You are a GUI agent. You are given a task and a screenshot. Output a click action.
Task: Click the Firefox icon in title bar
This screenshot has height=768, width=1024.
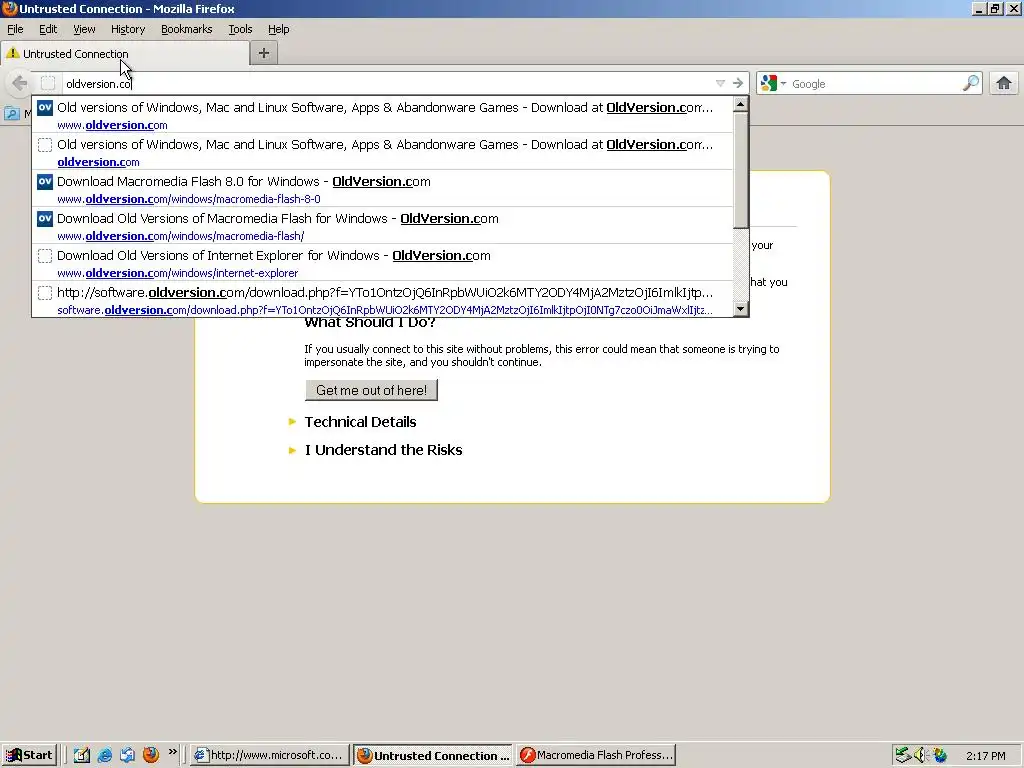pyautogui.click(x=9, y=8)
